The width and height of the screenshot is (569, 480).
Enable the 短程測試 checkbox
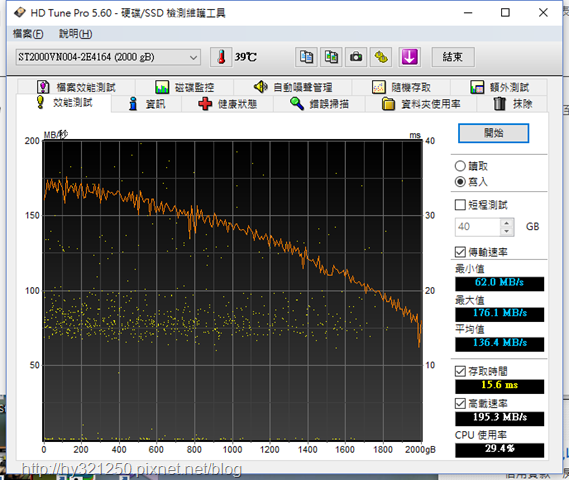pos(460,205)
